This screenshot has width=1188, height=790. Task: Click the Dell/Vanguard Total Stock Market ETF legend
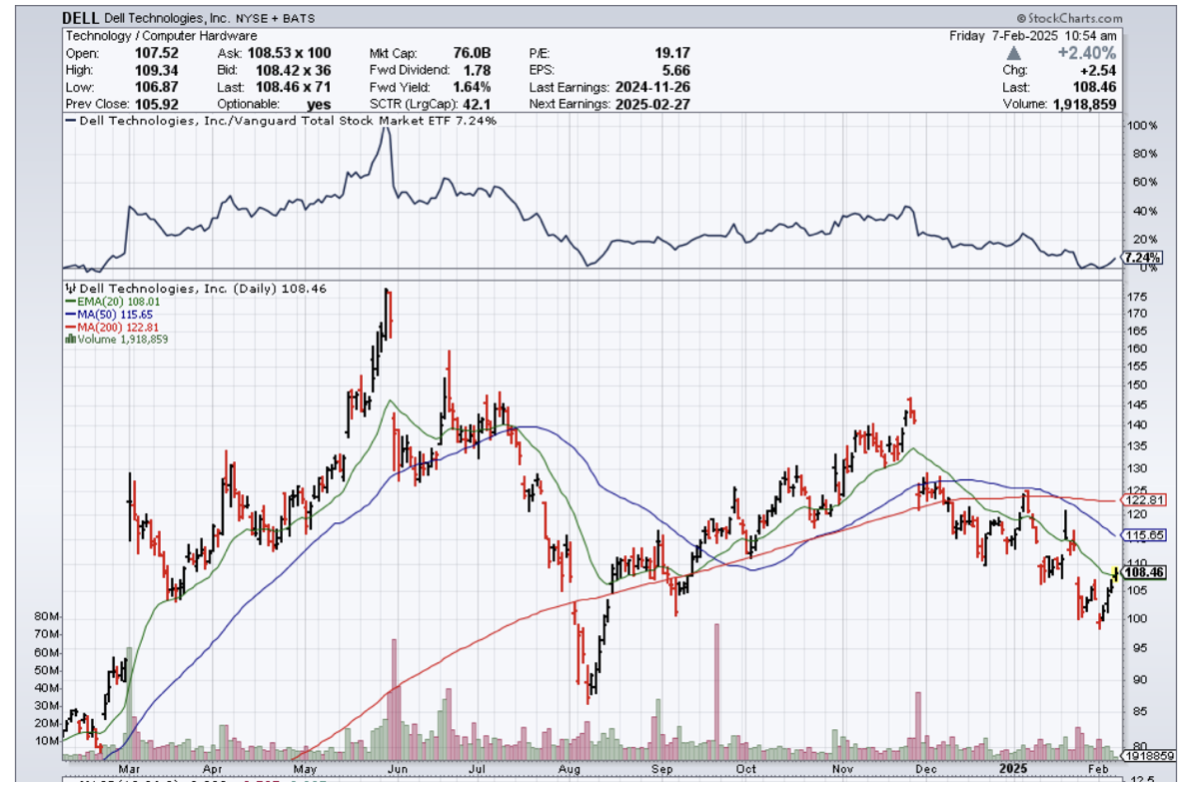click(280, 121)
